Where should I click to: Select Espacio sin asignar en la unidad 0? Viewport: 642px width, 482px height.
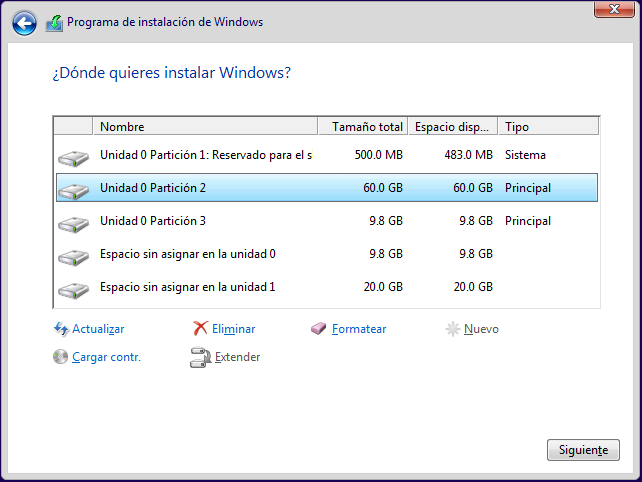coord(188,254)
